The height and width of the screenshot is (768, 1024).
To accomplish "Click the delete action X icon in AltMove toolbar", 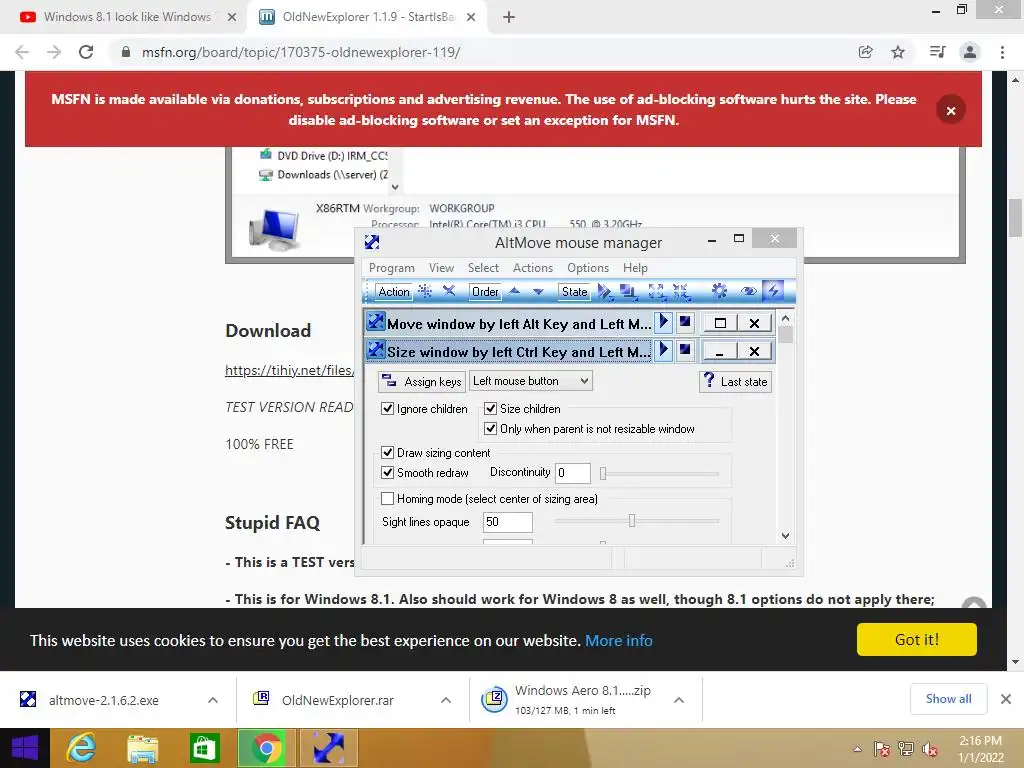I will click(449, 291).
